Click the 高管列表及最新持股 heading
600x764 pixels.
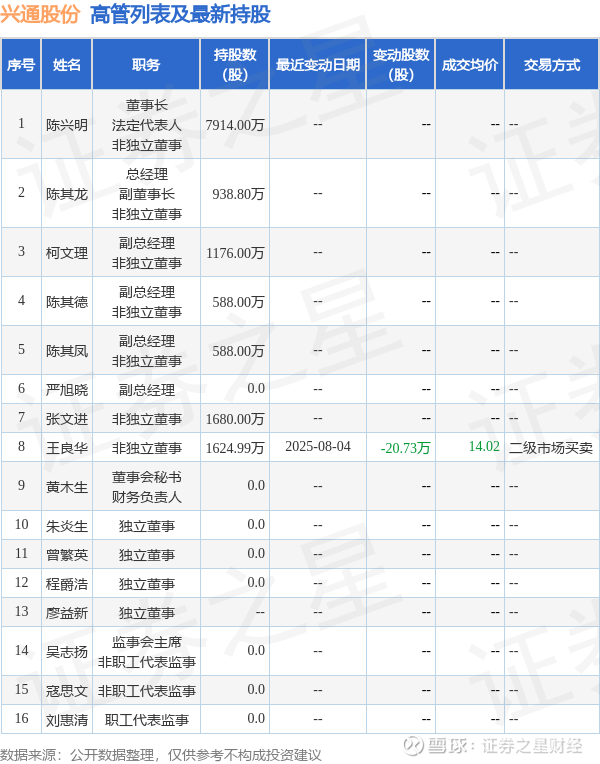coord(180,14)
